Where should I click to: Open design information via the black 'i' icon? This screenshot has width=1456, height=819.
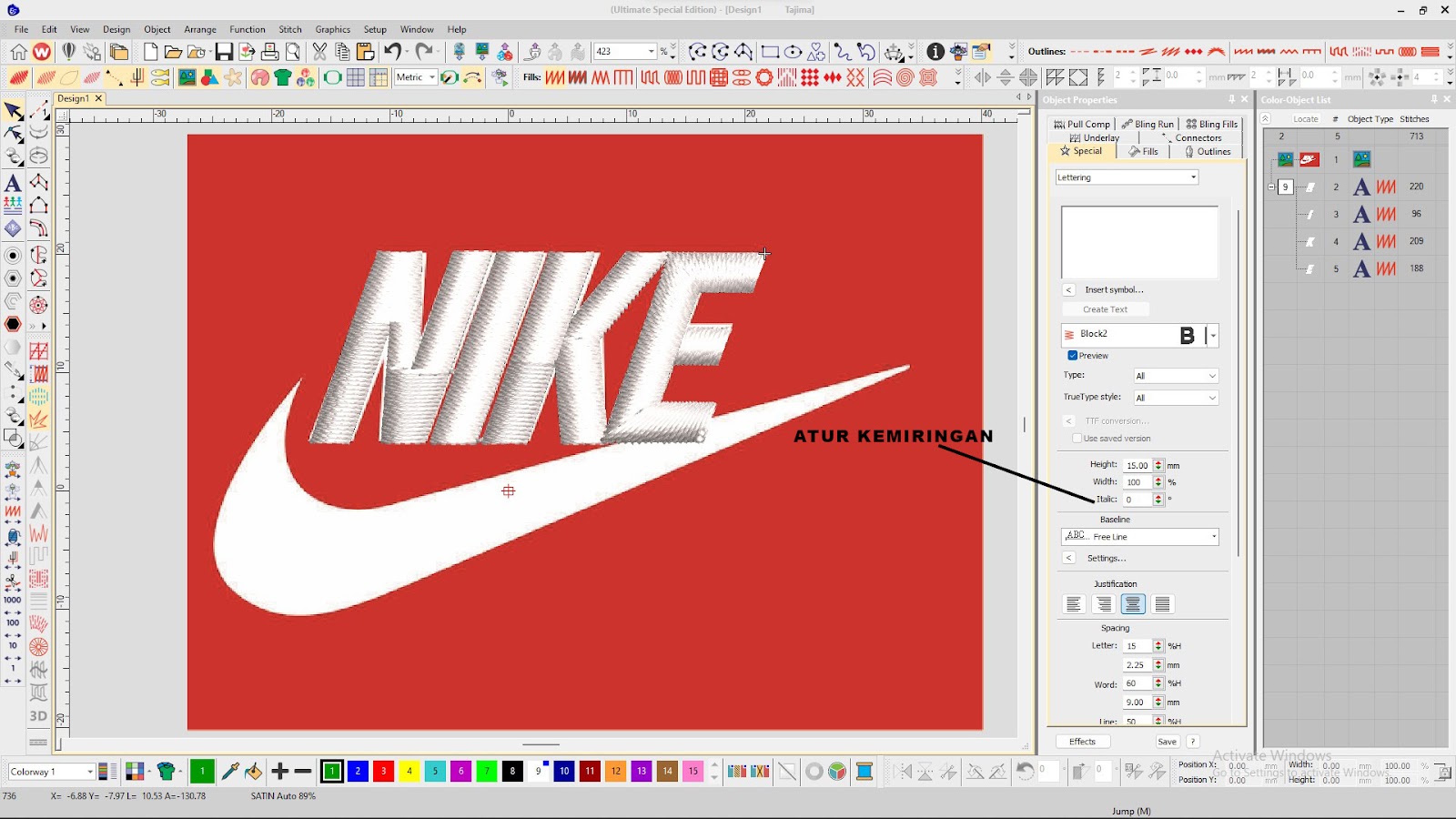(935, 52)
